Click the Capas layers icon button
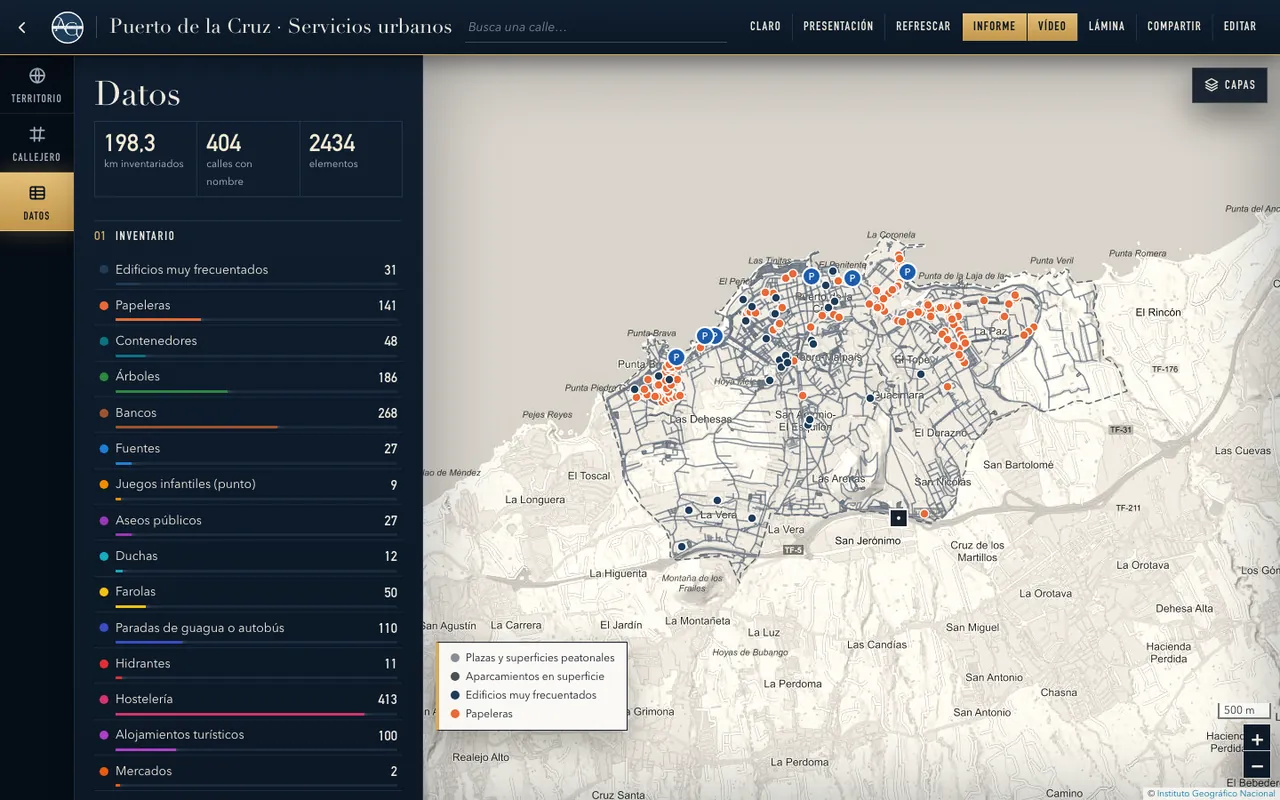The image size is (1280, 800). pos(1229,85)
